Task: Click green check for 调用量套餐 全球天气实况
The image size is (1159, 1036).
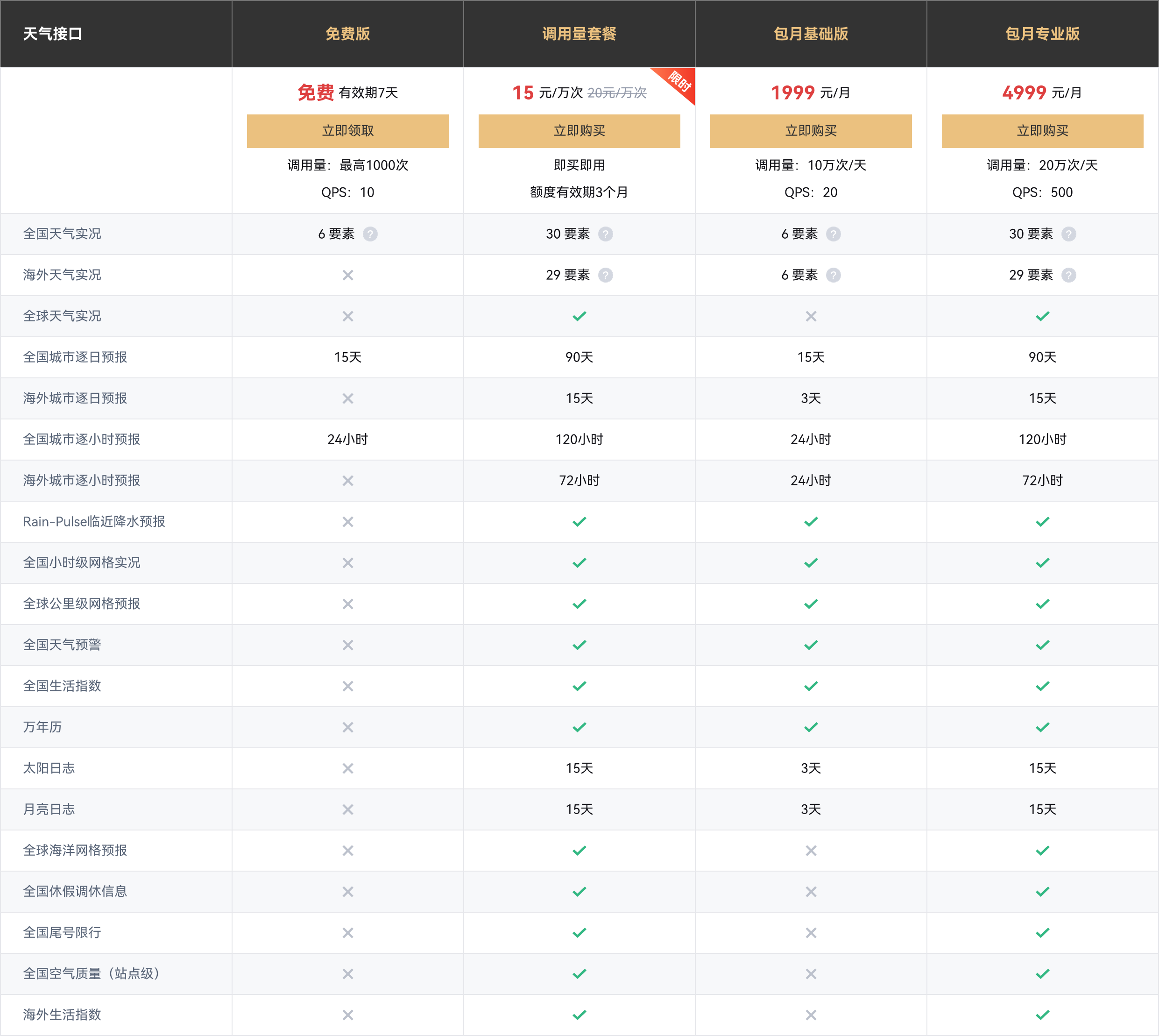Action: [x=579, y=316]
